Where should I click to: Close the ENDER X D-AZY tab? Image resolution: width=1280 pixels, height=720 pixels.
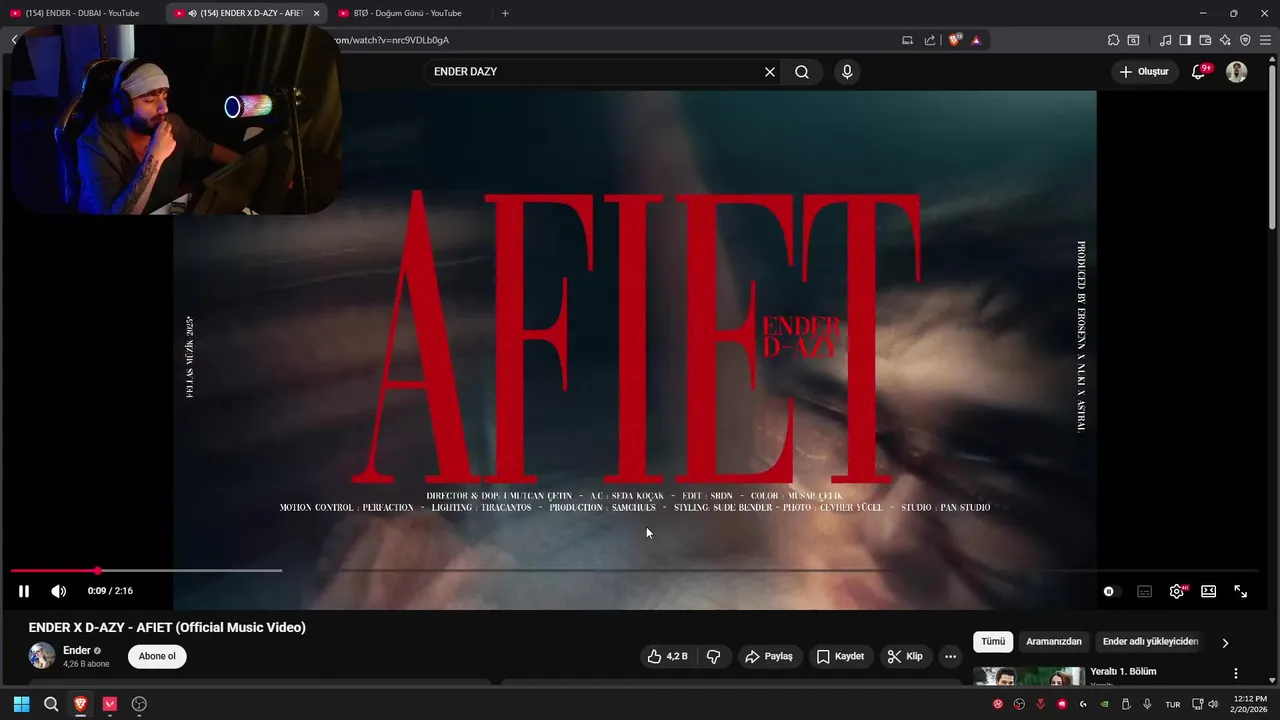coord(316,13)
